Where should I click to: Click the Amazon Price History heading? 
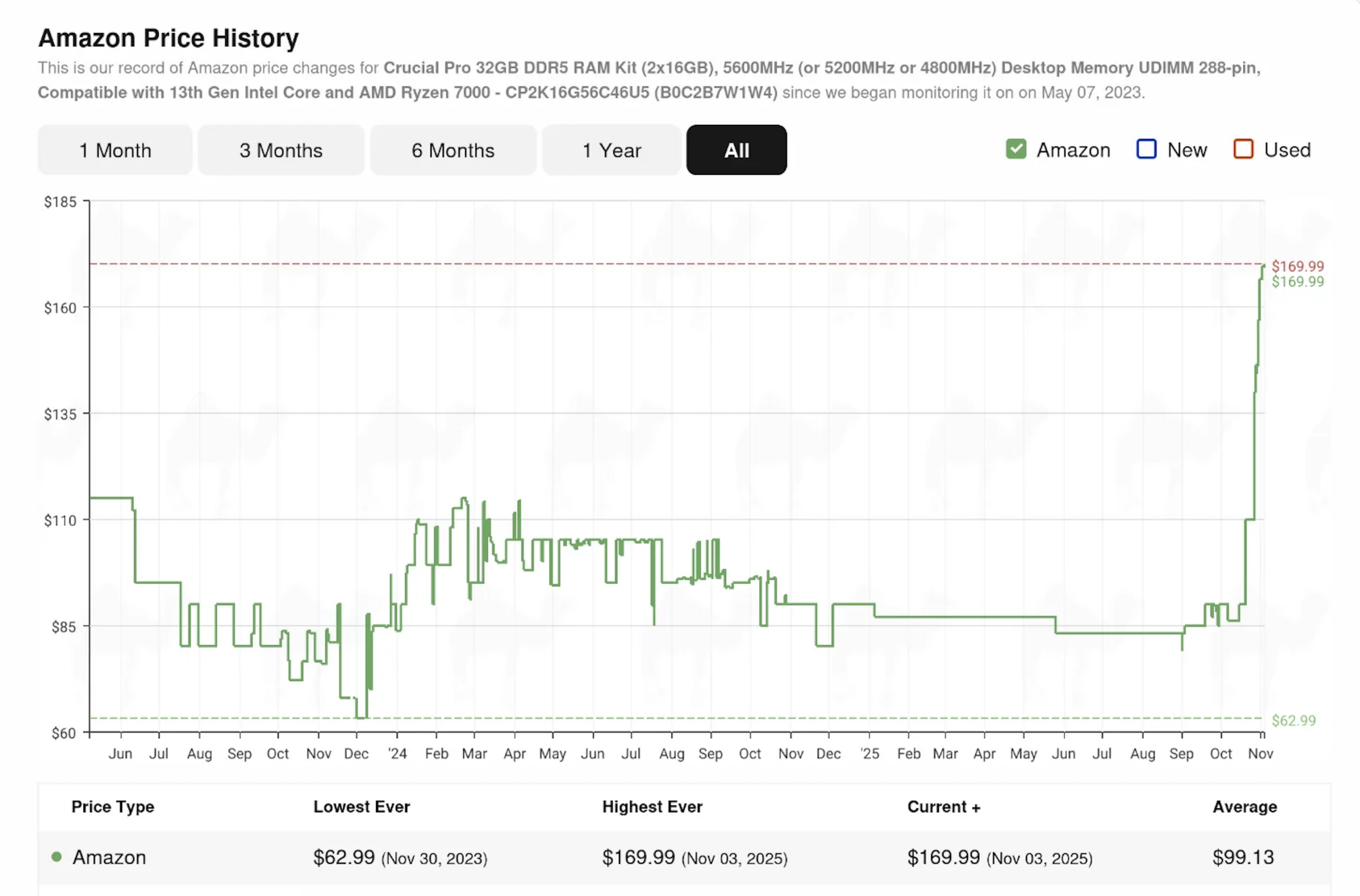[x=168, y=38]
